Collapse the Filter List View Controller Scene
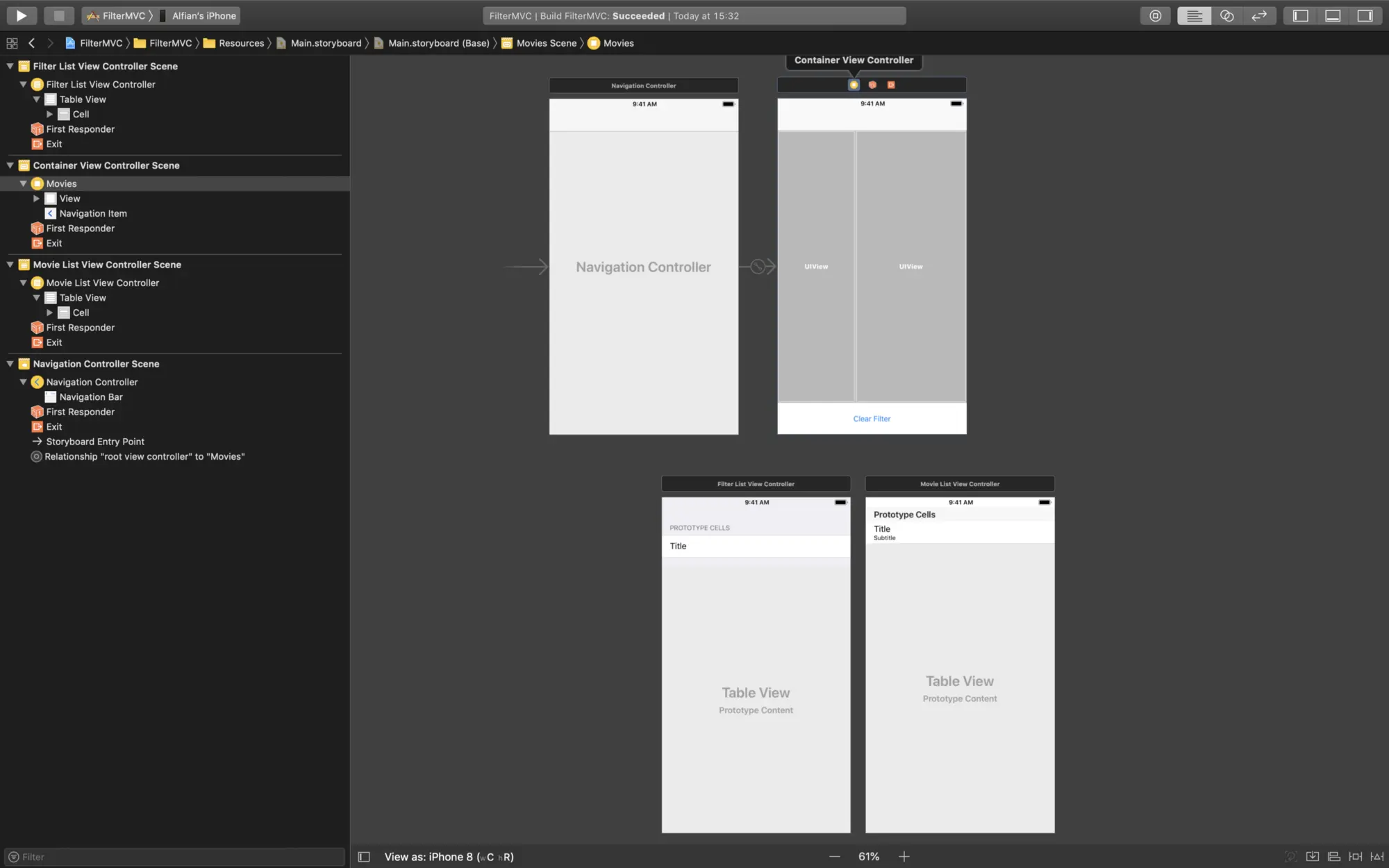 pyautogui.click(x=10, y=66)
